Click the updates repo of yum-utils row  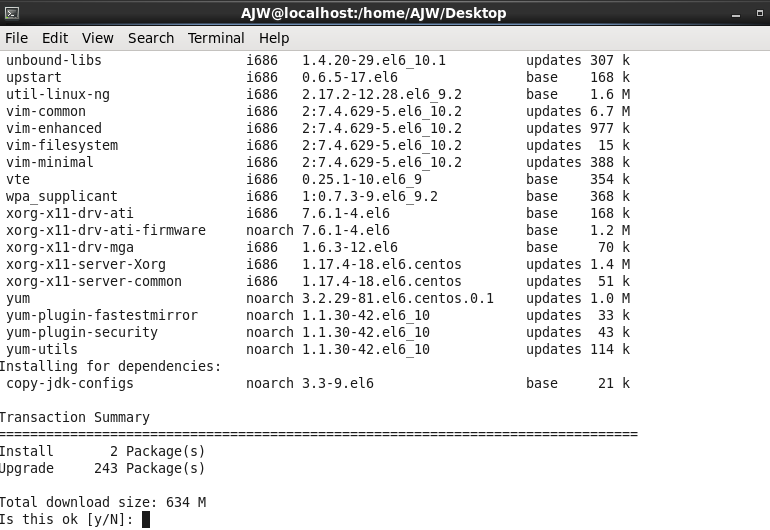(553, 349)
